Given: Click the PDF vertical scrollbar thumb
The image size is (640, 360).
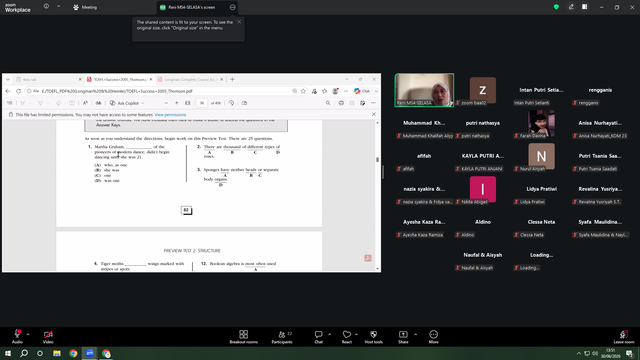Looking at the screenshot, I should coord(378,160).
